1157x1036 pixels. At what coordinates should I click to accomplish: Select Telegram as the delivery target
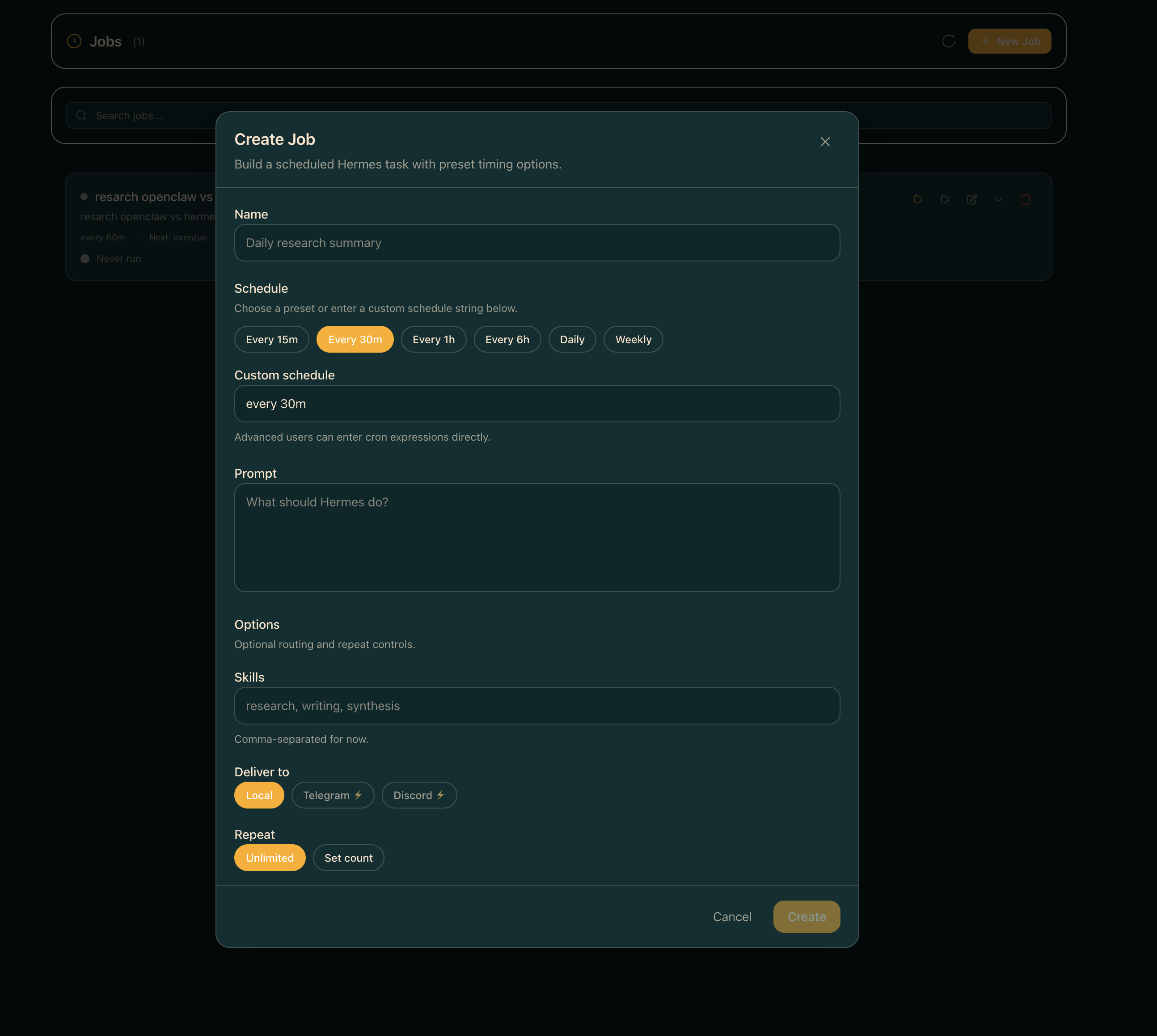point(333,795)
